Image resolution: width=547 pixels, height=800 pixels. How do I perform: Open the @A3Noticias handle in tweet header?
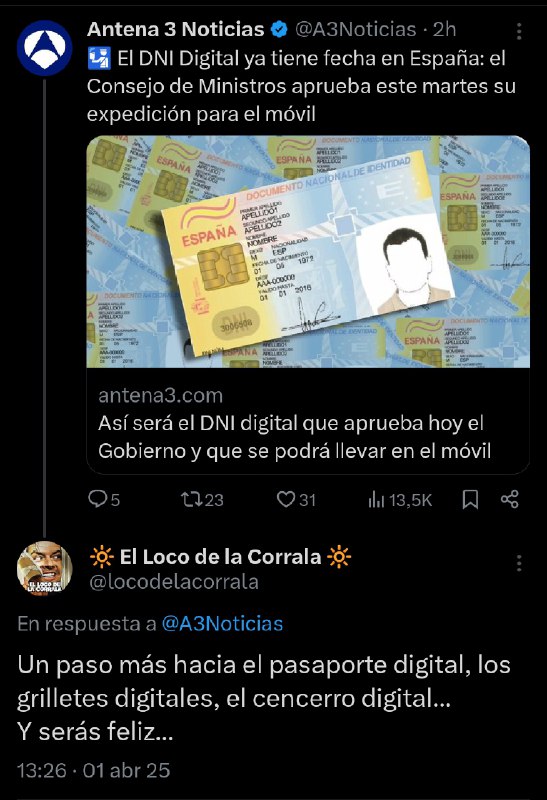pyautogui.click(x=356, y=30)
